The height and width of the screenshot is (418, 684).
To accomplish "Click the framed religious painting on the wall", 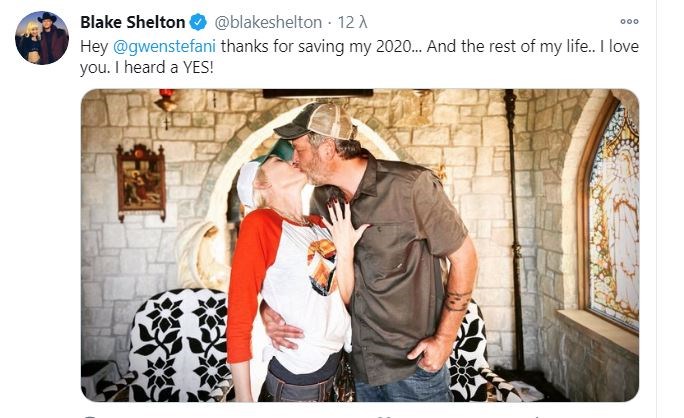I will (x=141, y=182).
